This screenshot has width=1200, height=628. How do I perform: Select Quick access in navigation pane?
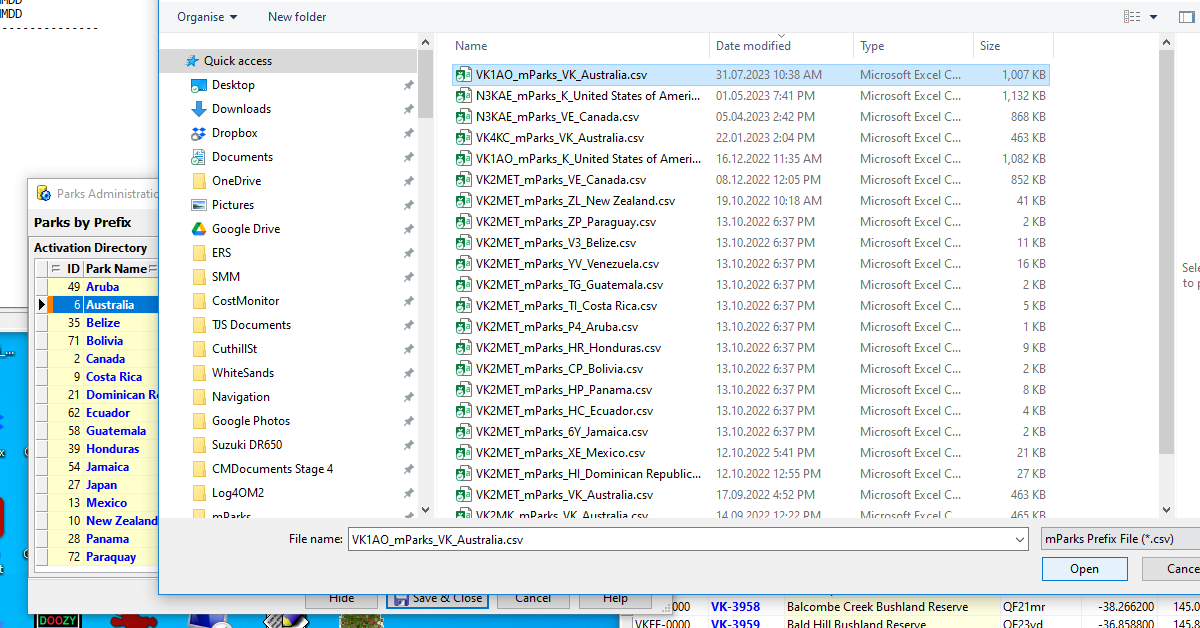click(x=237, y=61)
